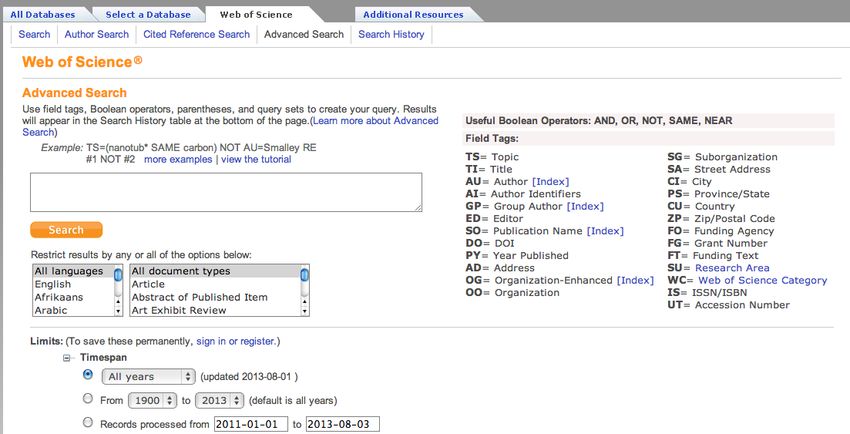Click the document types scrollbar thumb
850x434 pixels.
click(305, 275)
